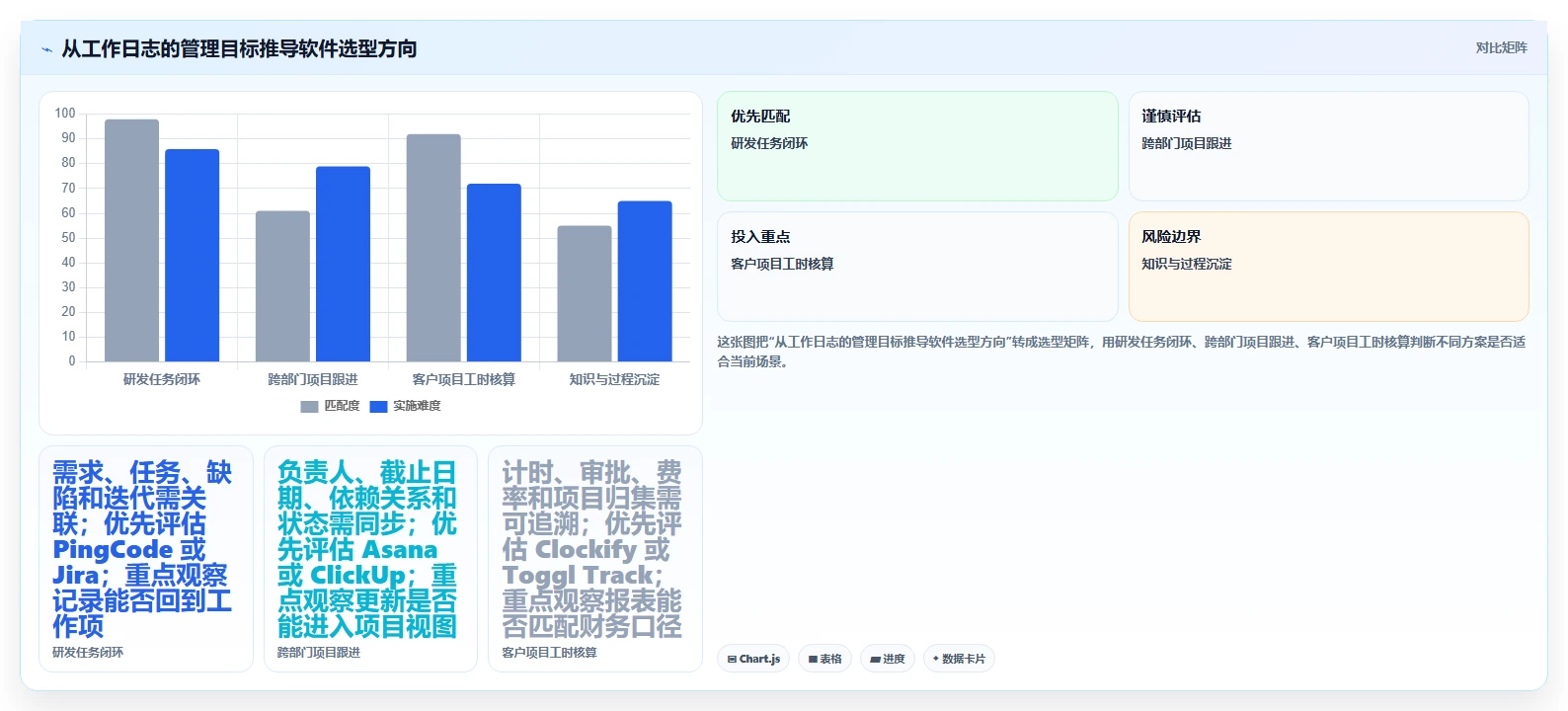This screenshot has height=711, width=1568.
Task: Click 研发任务闭环 caption under the PingCode card
Action: [88, 653]
